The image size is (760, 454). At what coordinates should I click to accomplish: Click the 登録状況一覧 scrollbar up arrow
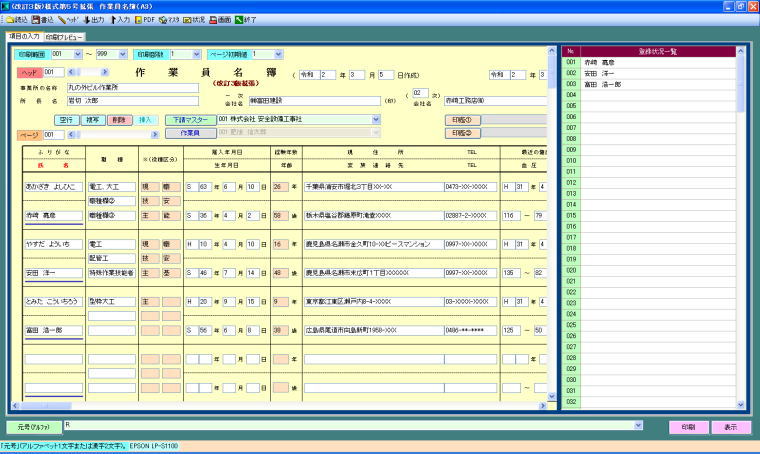740,51
